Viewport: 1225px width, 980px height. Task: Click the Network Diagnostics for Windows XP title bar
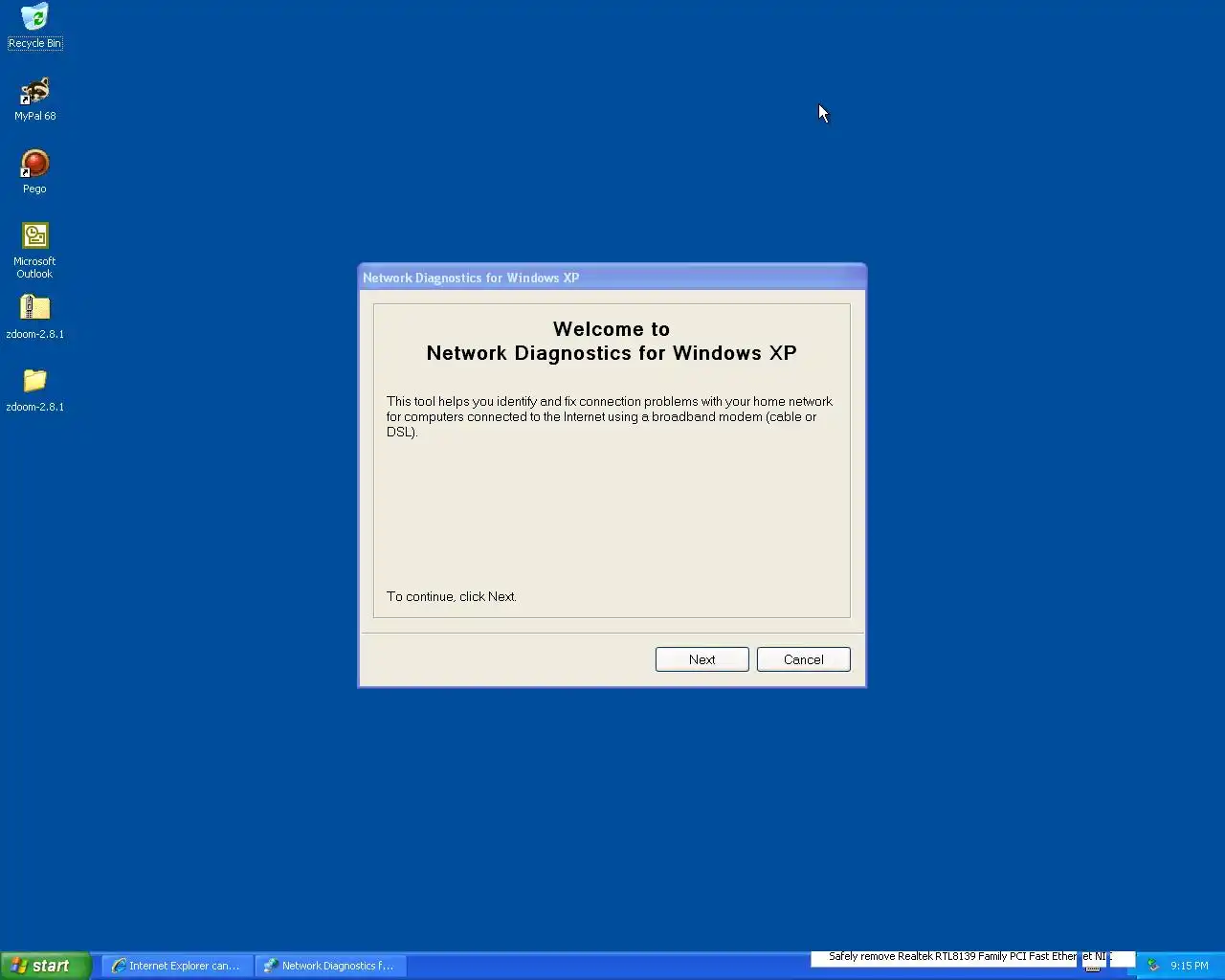pyautogui.click(x=612, y=278)
